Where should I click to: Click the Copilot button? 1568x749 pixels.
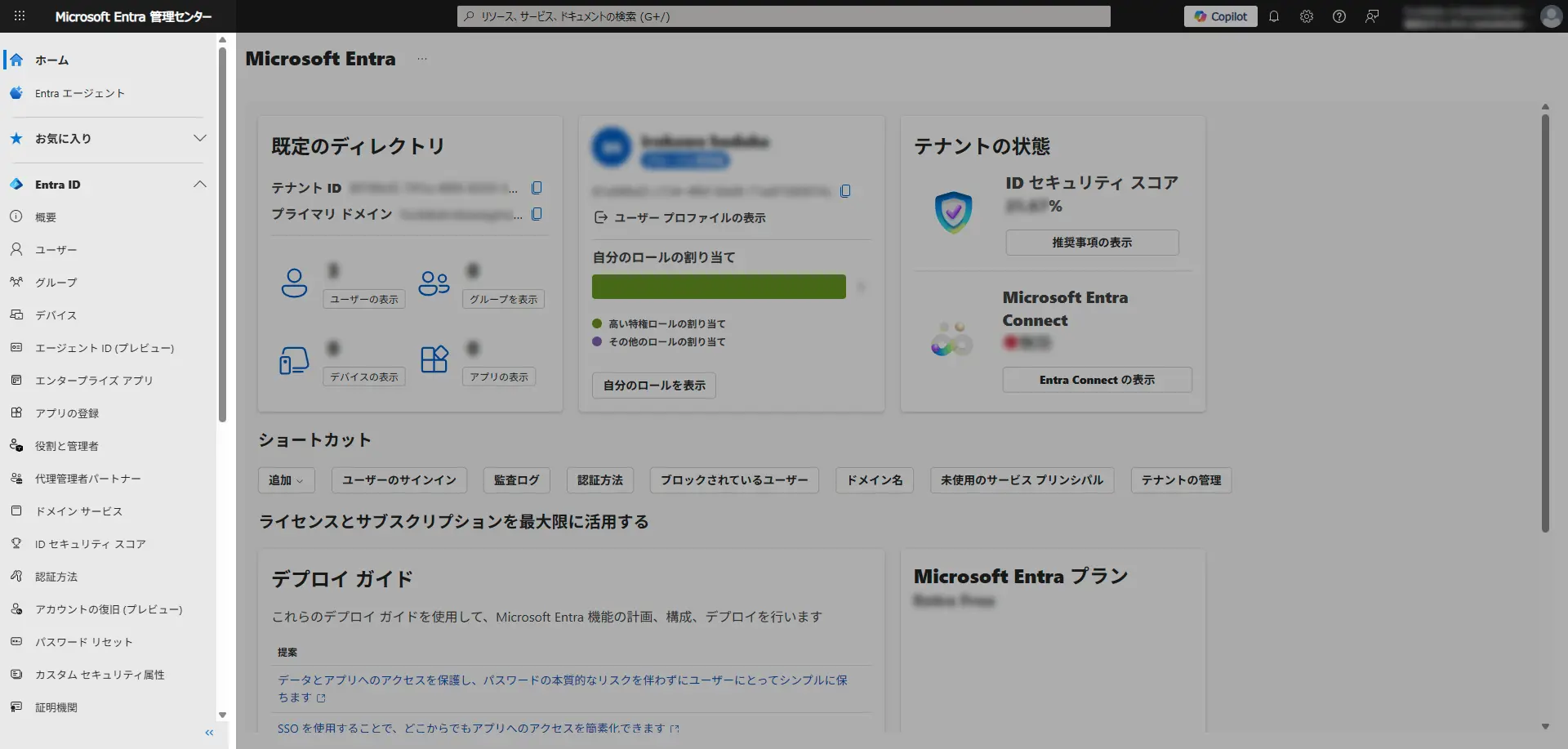click(1221, 16)
